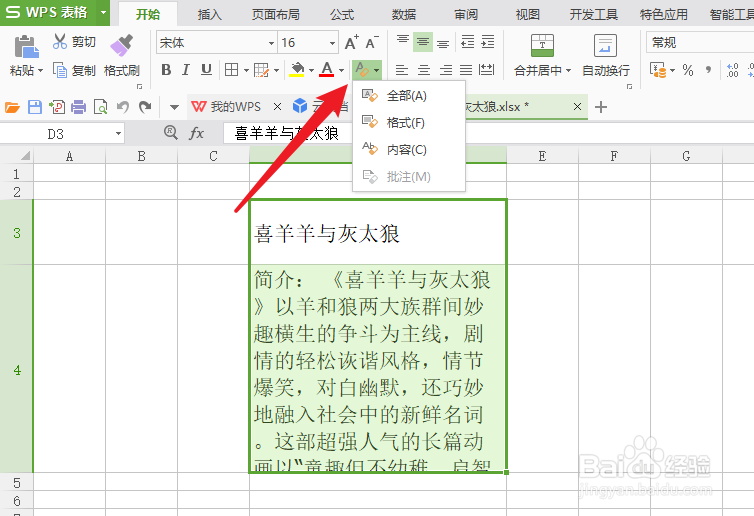
Task: Open the WPS 表格 application menu arrow
Action: tap(103, 13)
